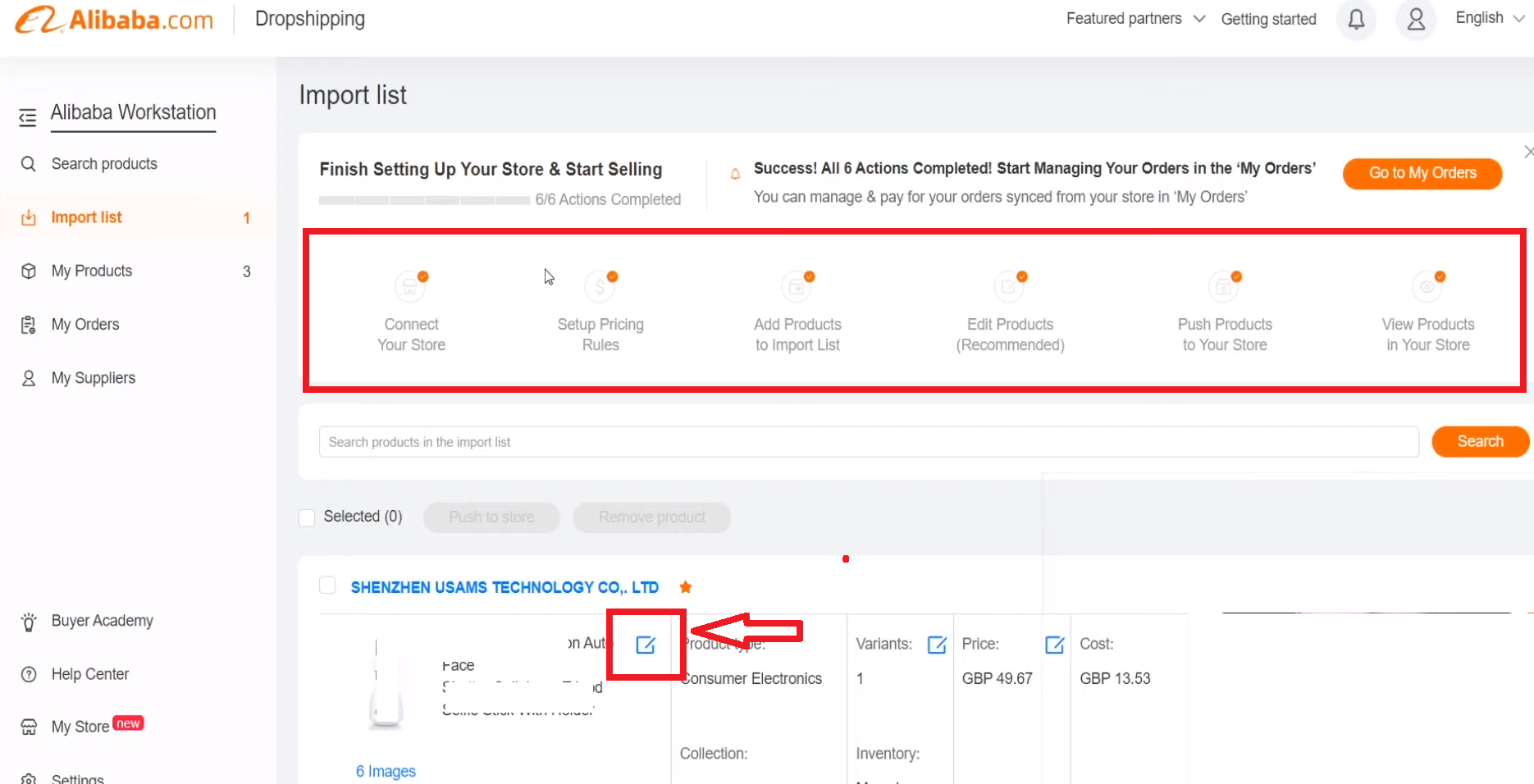Click the edit icon beside Variants
The width and height of the screenshot is (1534, 784).
[937, 645]
